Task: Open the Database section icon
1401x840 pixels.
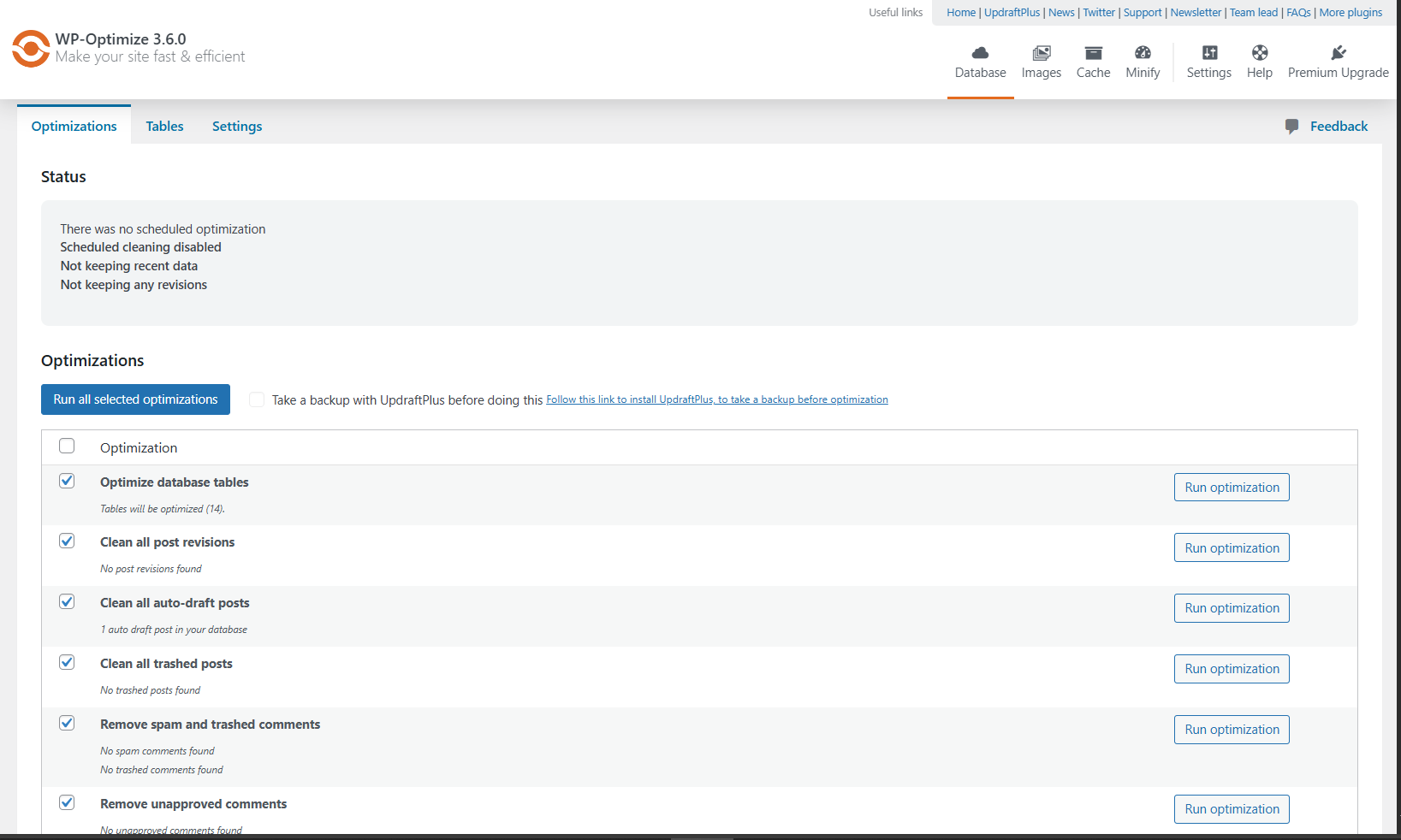Action: click(980, 53)
